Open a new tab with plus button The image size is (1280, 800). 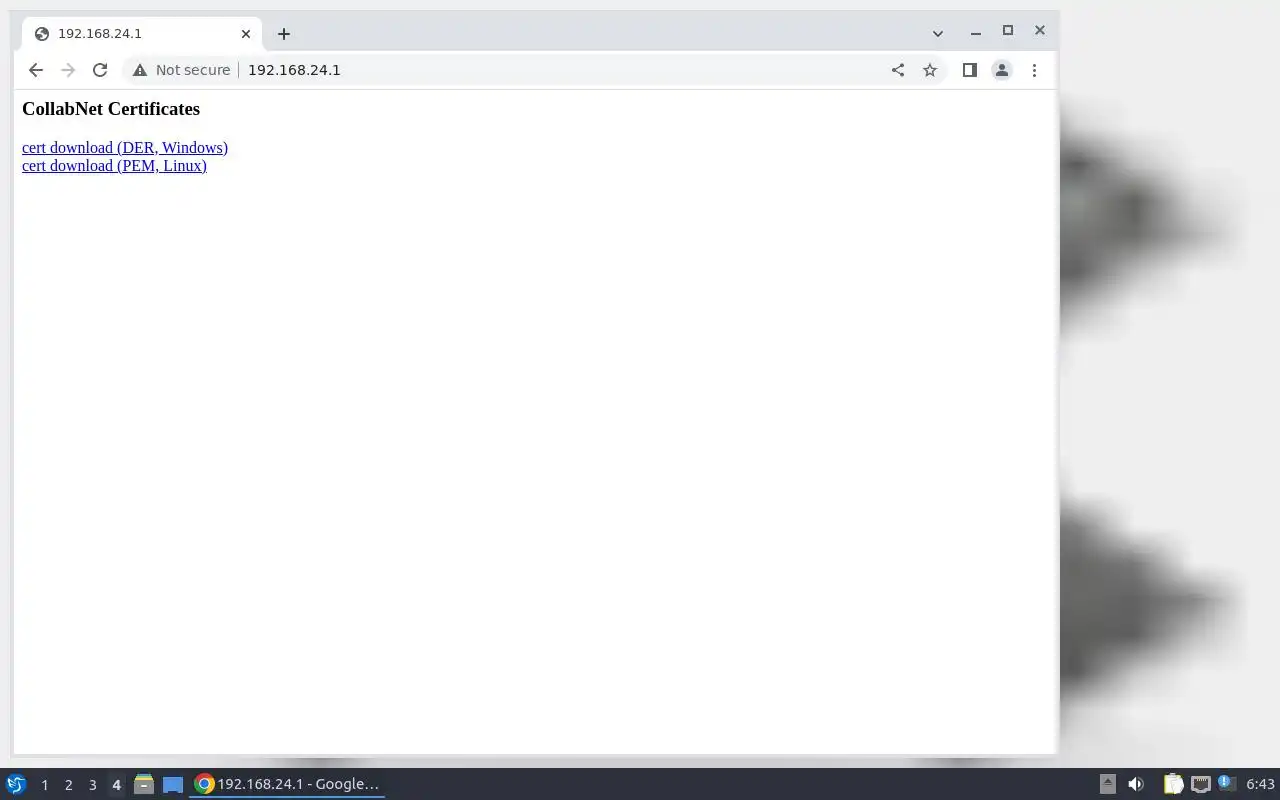point(284,34)
